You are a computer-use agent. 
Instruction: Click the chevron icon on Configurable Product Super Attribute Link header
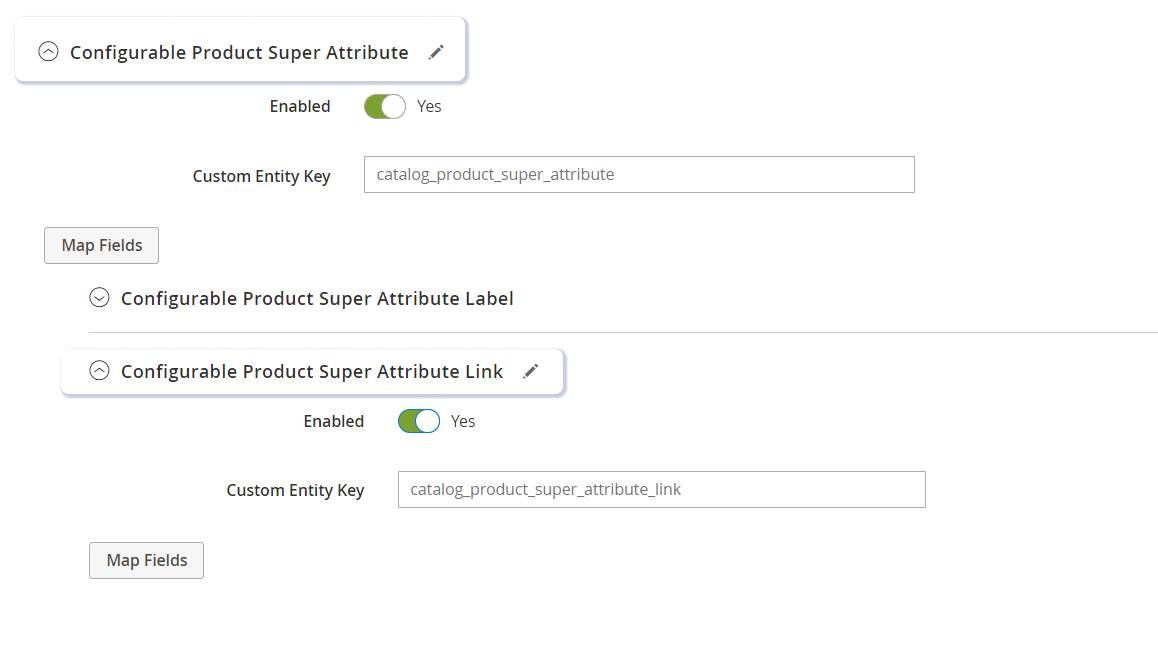[x=98, y=370]
